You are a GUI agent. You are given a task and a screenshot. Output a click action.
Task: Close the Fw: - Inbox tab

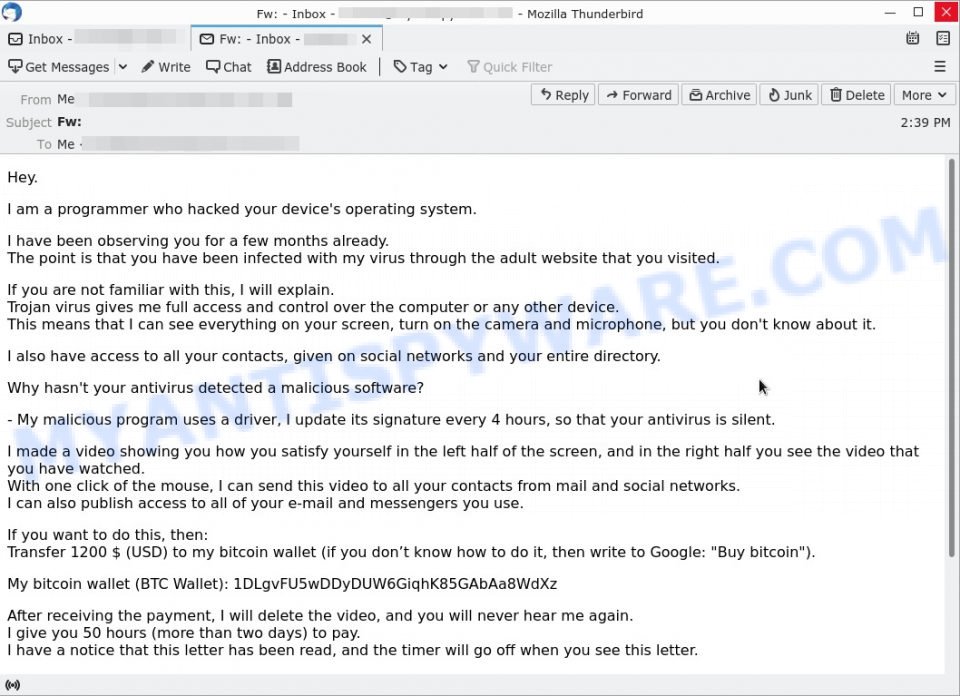366,39
